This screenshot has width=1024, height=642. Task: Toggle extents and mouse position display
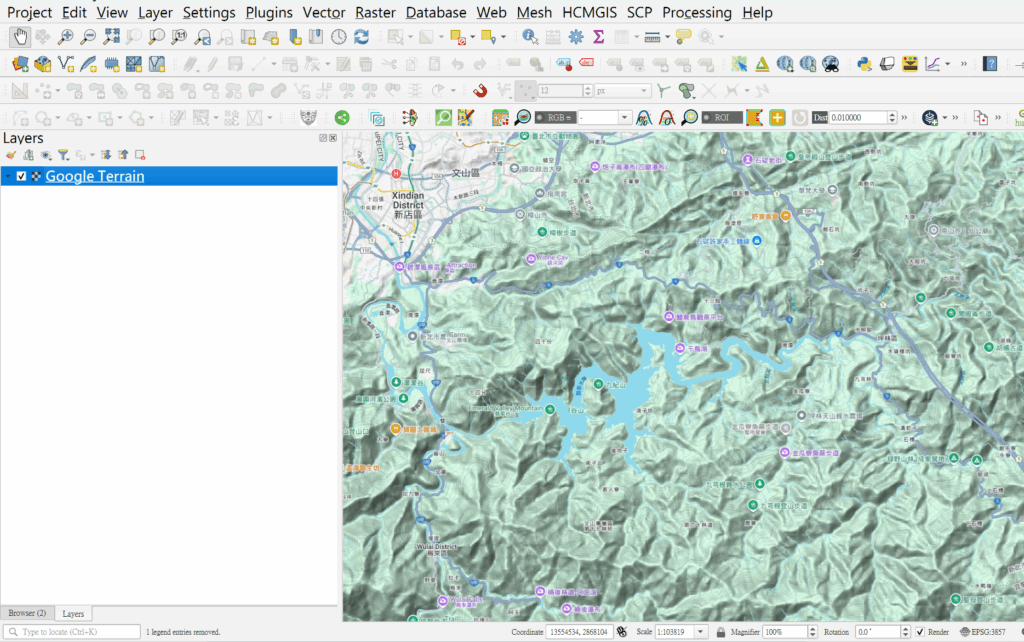click(x=622, y=632)
